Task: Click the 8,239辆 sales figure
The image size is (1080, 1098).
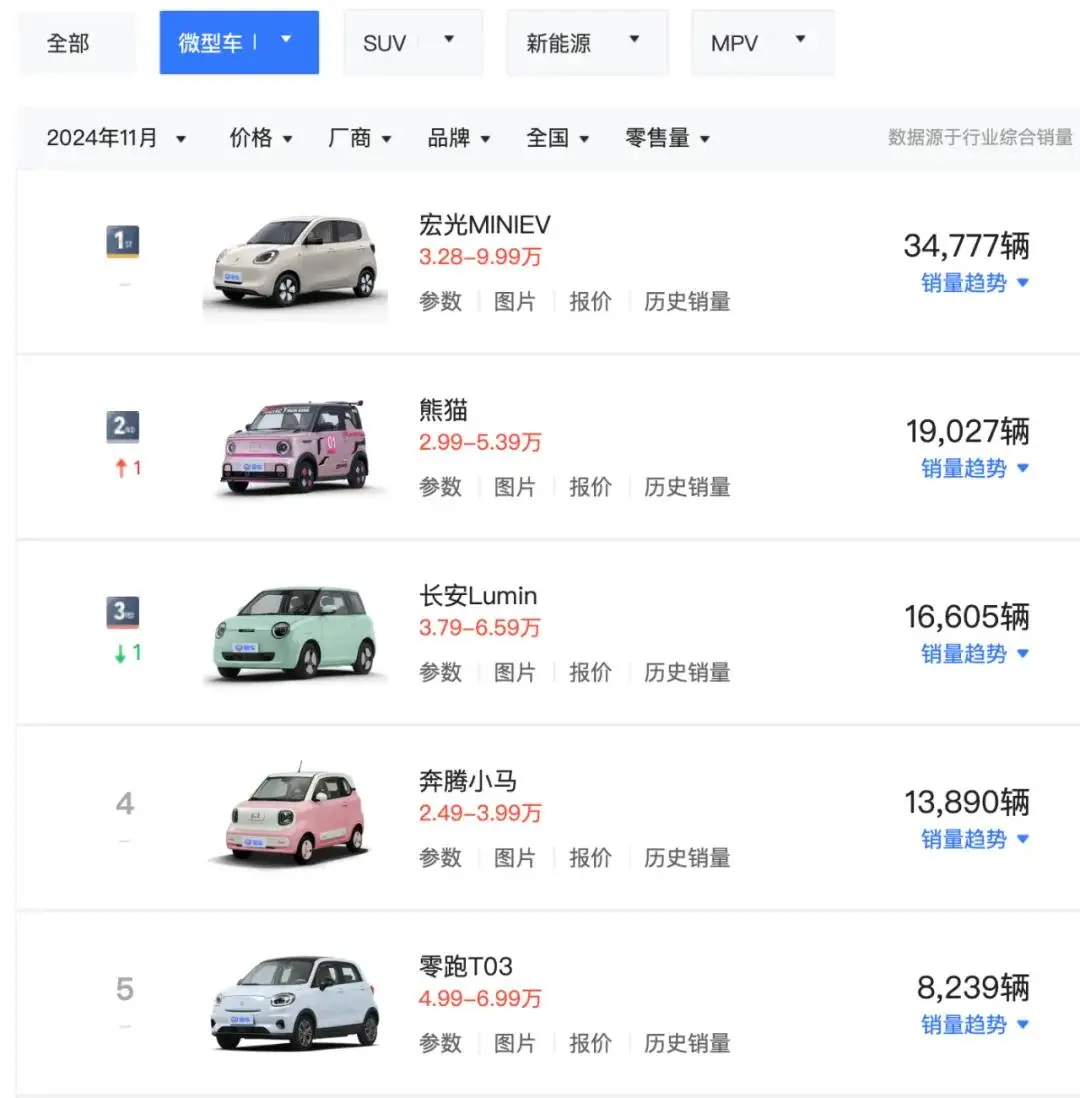Action: coord(974,988)
